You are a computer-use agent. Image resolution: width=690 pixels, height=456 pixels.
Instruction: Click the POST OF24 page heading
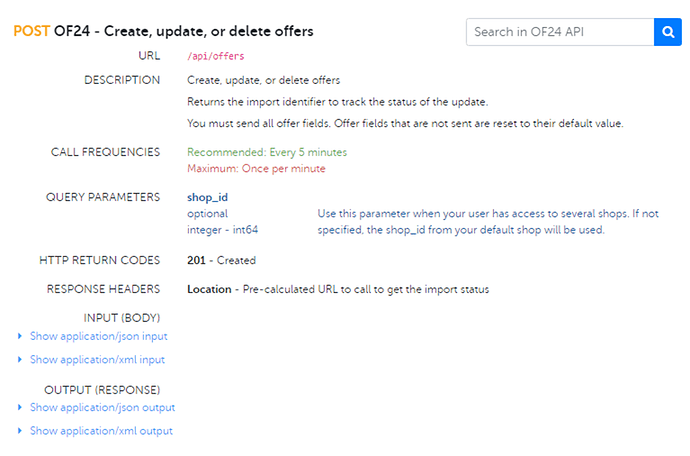[x=163, y=31]
